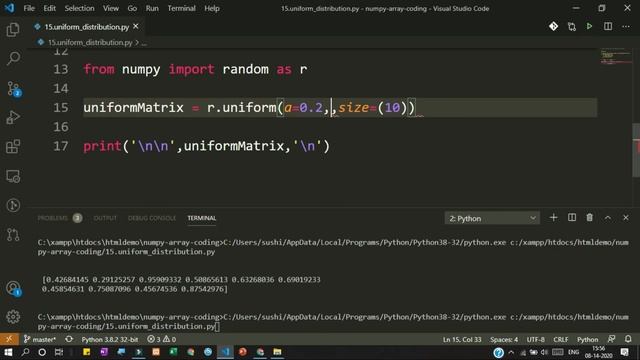Open notifications bell in status bar
The width and height of the screenshot is (640, 360).
coord(628,339)
